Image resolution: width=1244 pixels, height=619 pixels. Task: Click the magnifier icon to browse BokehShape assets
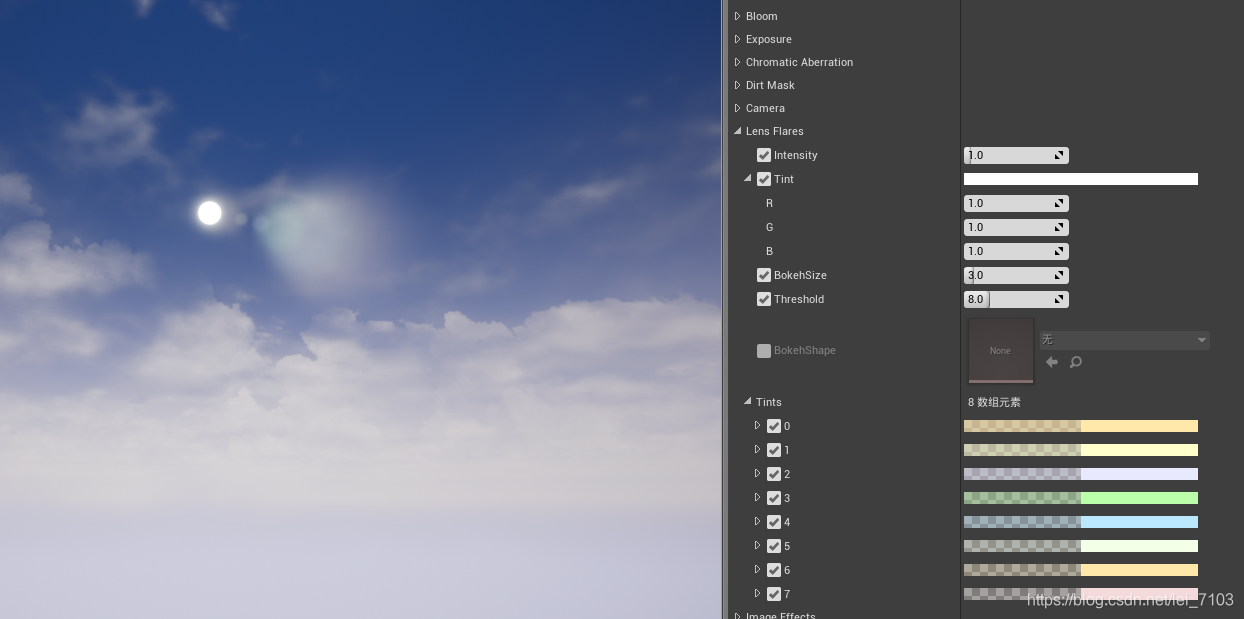tap(1076, 362)
